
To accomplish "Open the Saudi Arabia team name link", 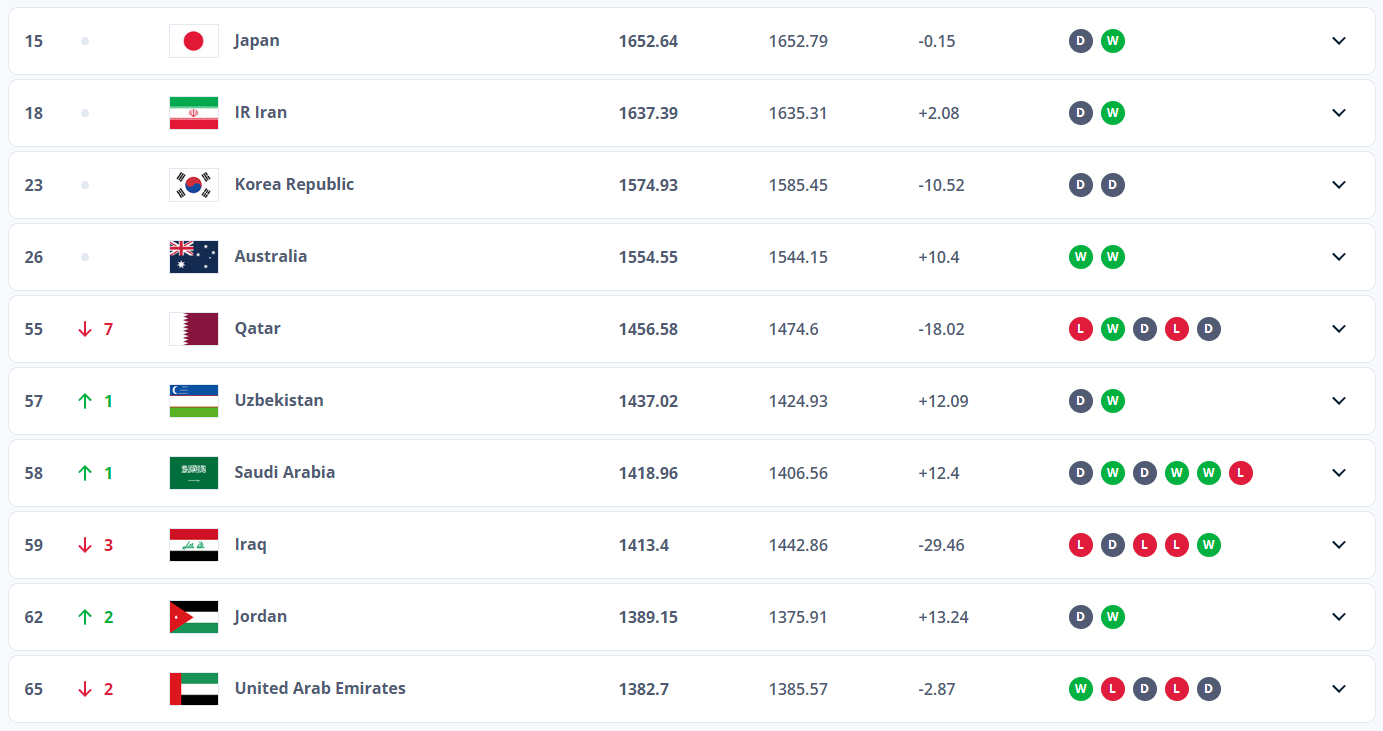I will (284, 472).
